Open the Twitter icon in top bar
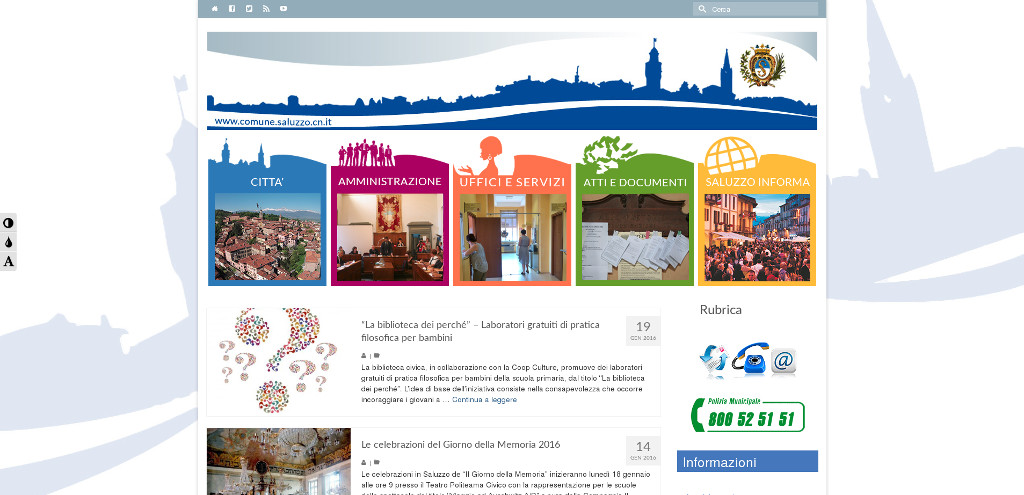The height and width of the screenshot is (495, 1024). pos(249,8)
